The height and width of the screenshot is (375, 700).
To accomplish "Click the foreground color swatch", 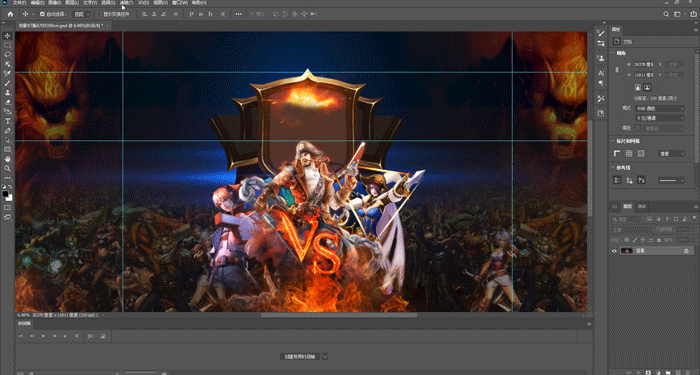I will pos(5,194).
